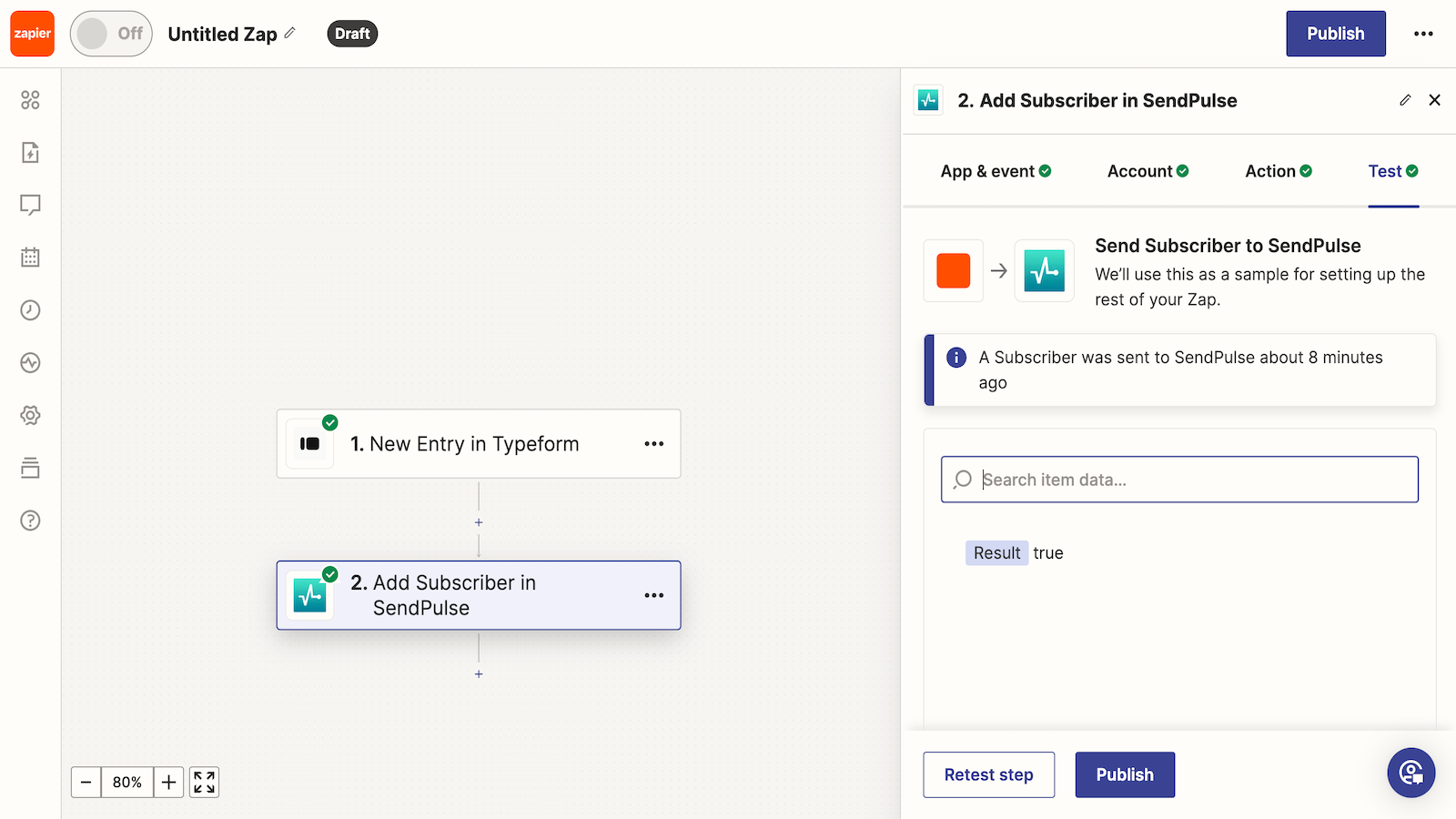Zoom out canvas with minus button
This screenshot has height=819, width=1456.
86,783
